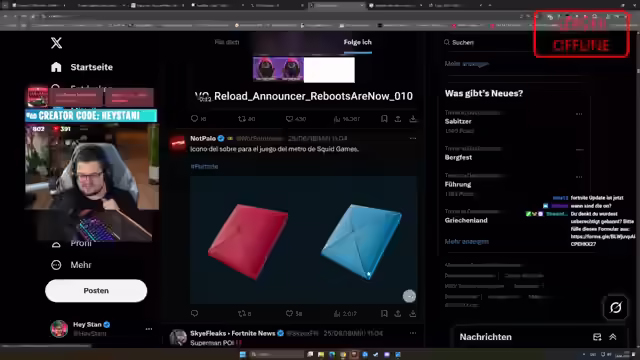Click the X logo in the sidebar
The width and height of the screenshot is (640, 360).
click(x=56, y=43)
